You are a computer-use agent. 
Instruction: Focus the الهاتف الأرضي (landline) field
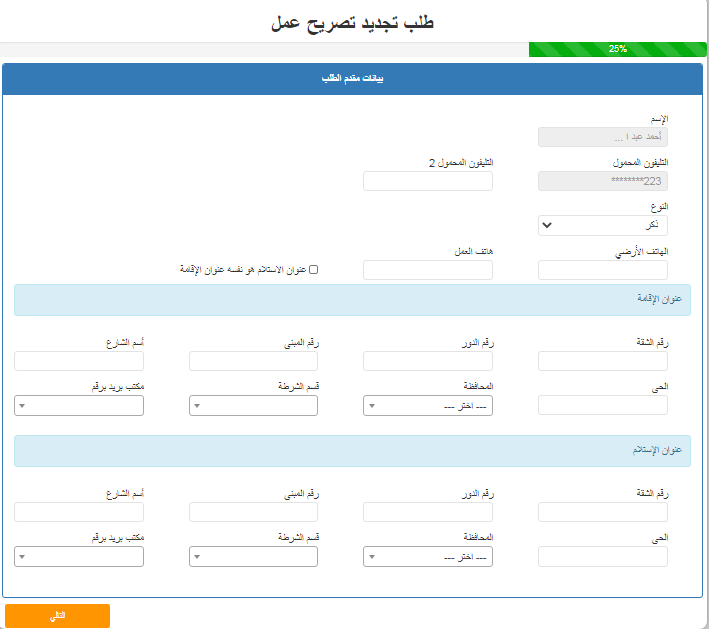[602, 270]
